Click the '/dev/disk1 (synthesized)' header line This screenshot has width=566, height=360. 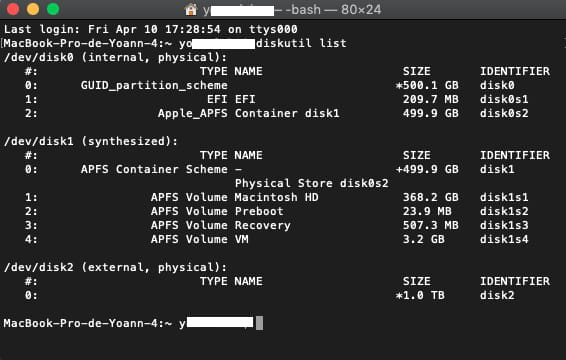point(91,141)
